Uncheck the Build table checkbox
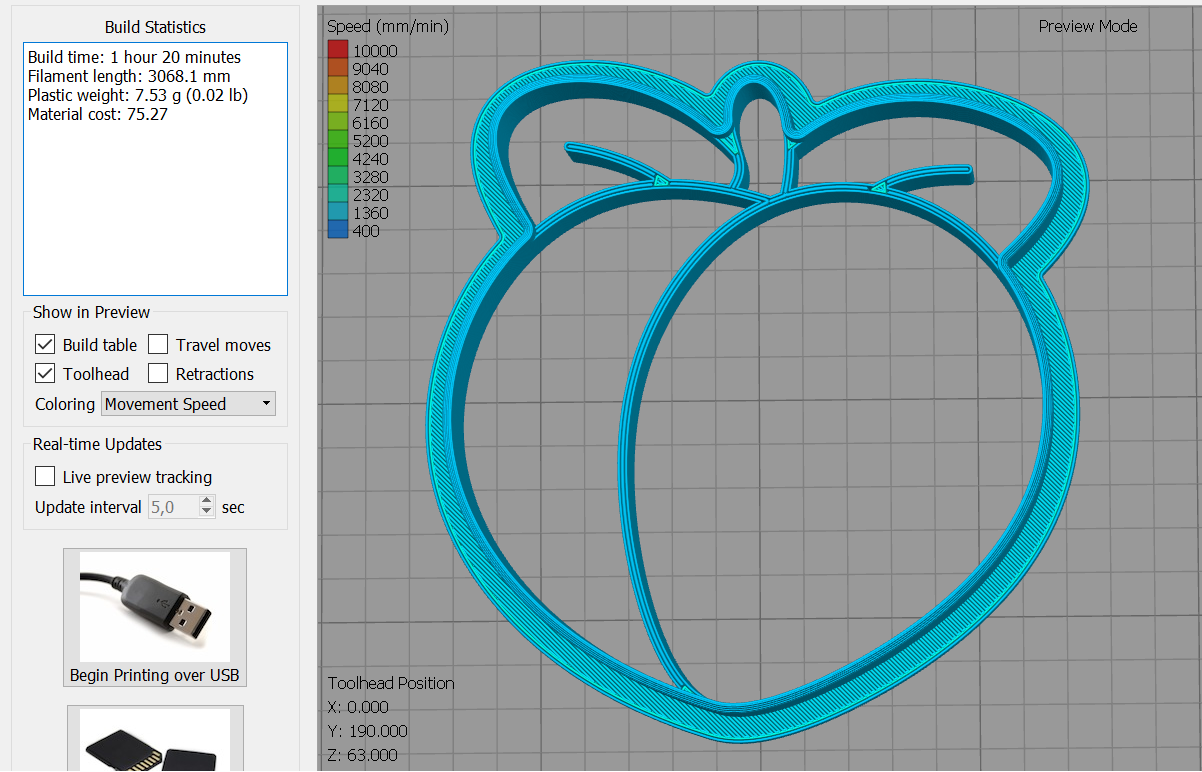Screen dimensions: 1202x772 (45, 345)
